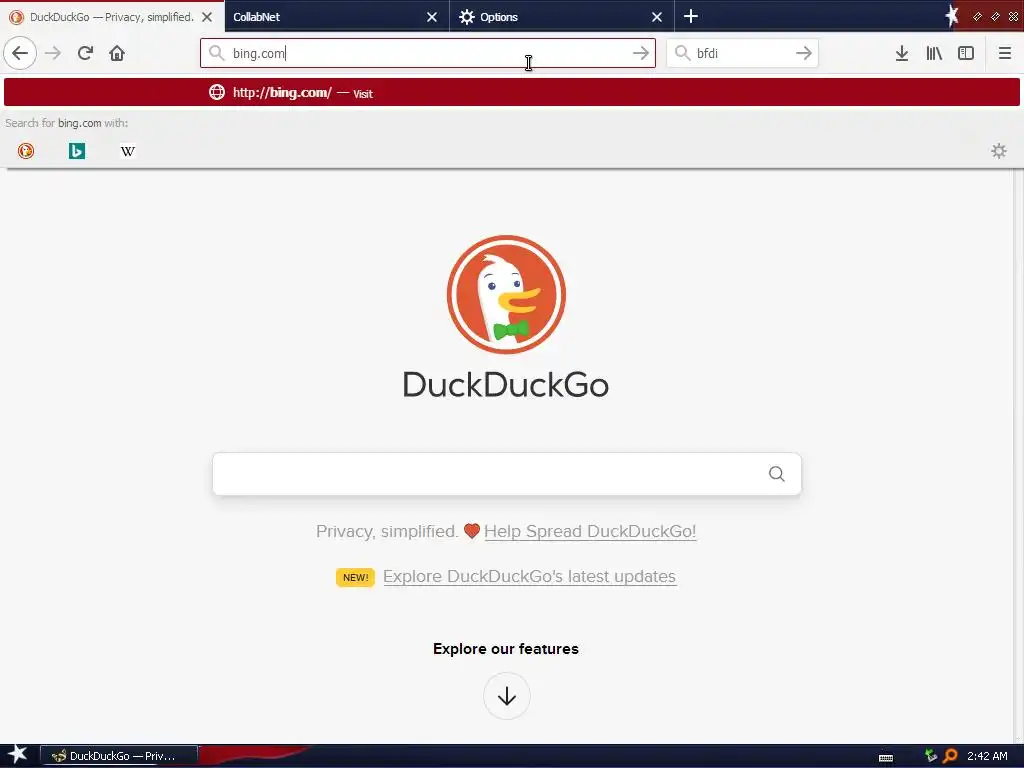Click the magnifier icon in bfdi search box

tap(682, 53)
